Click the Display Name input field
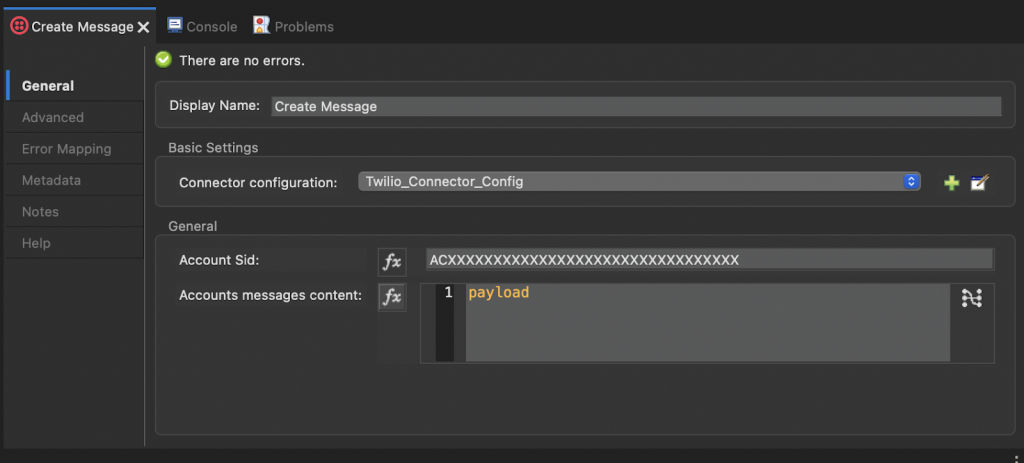The width and height of the screenshot is (1024, 463). (x=636, y=106)
